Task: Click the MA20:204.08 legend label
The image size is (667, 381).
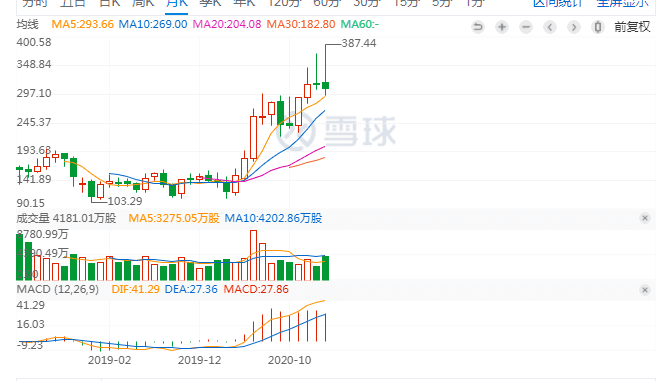Action: (227, 24)
